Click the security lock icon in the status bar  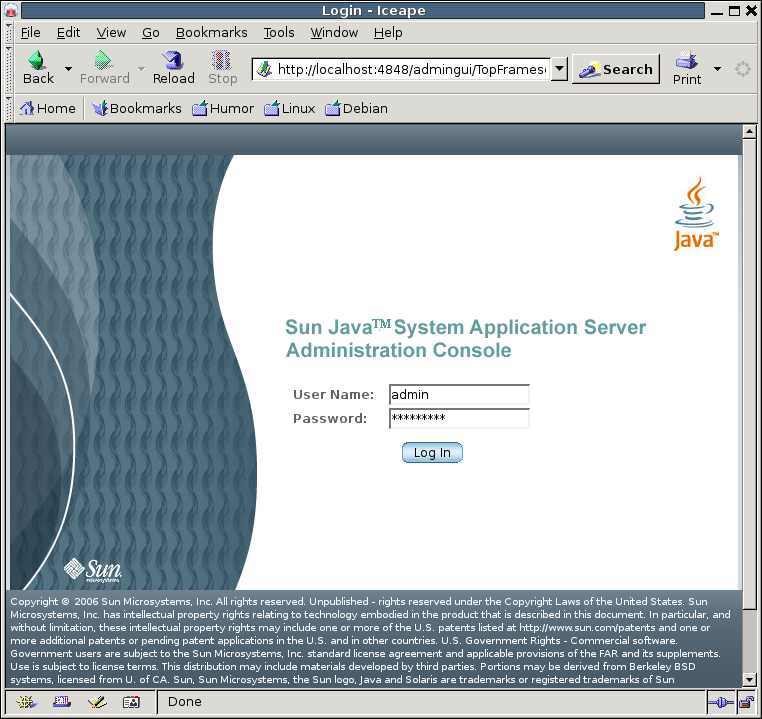pos(746,702)
